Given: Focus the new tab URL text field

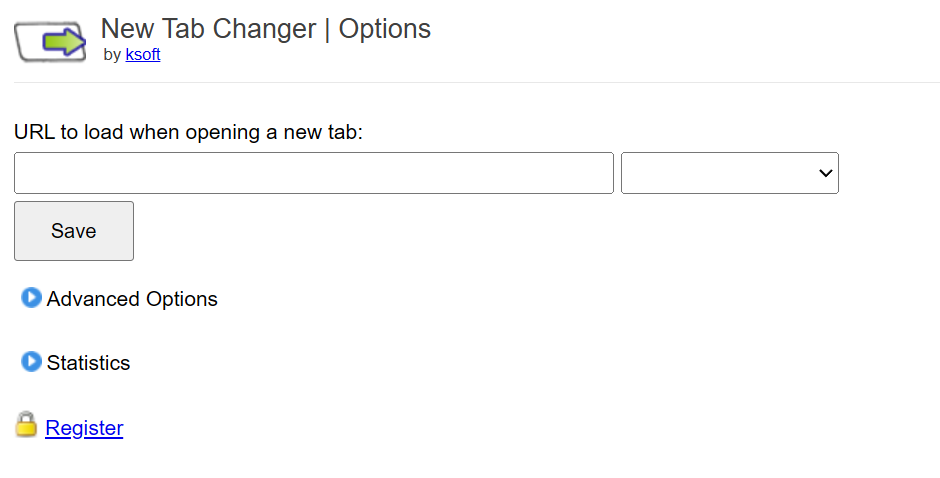Looking at the screenshot, I should pos(313,173).
